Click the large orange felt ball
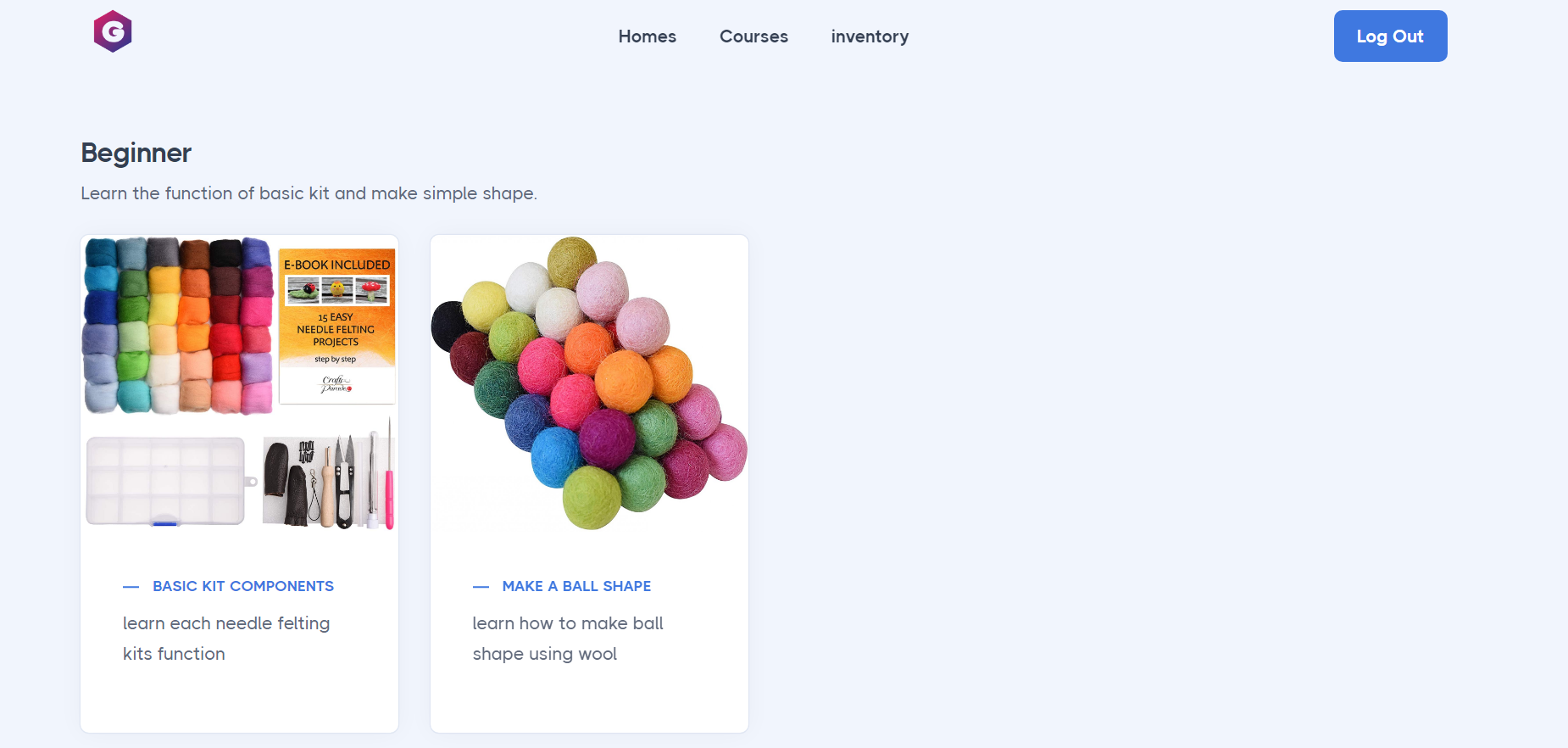Screen dimensions: 1568x748 pyautogui.click(x=625, y=381)
